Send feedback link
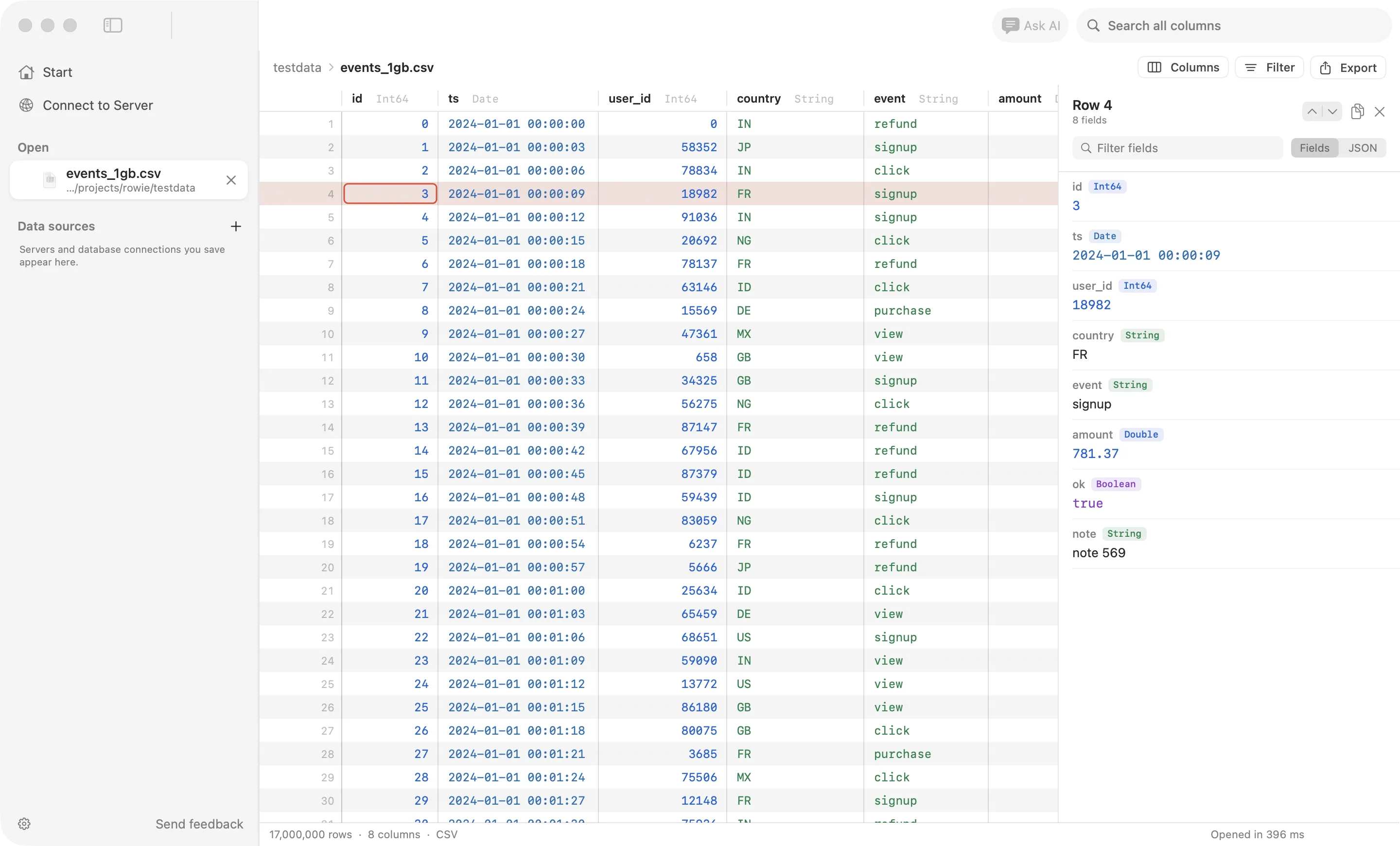 coord(199,824)
